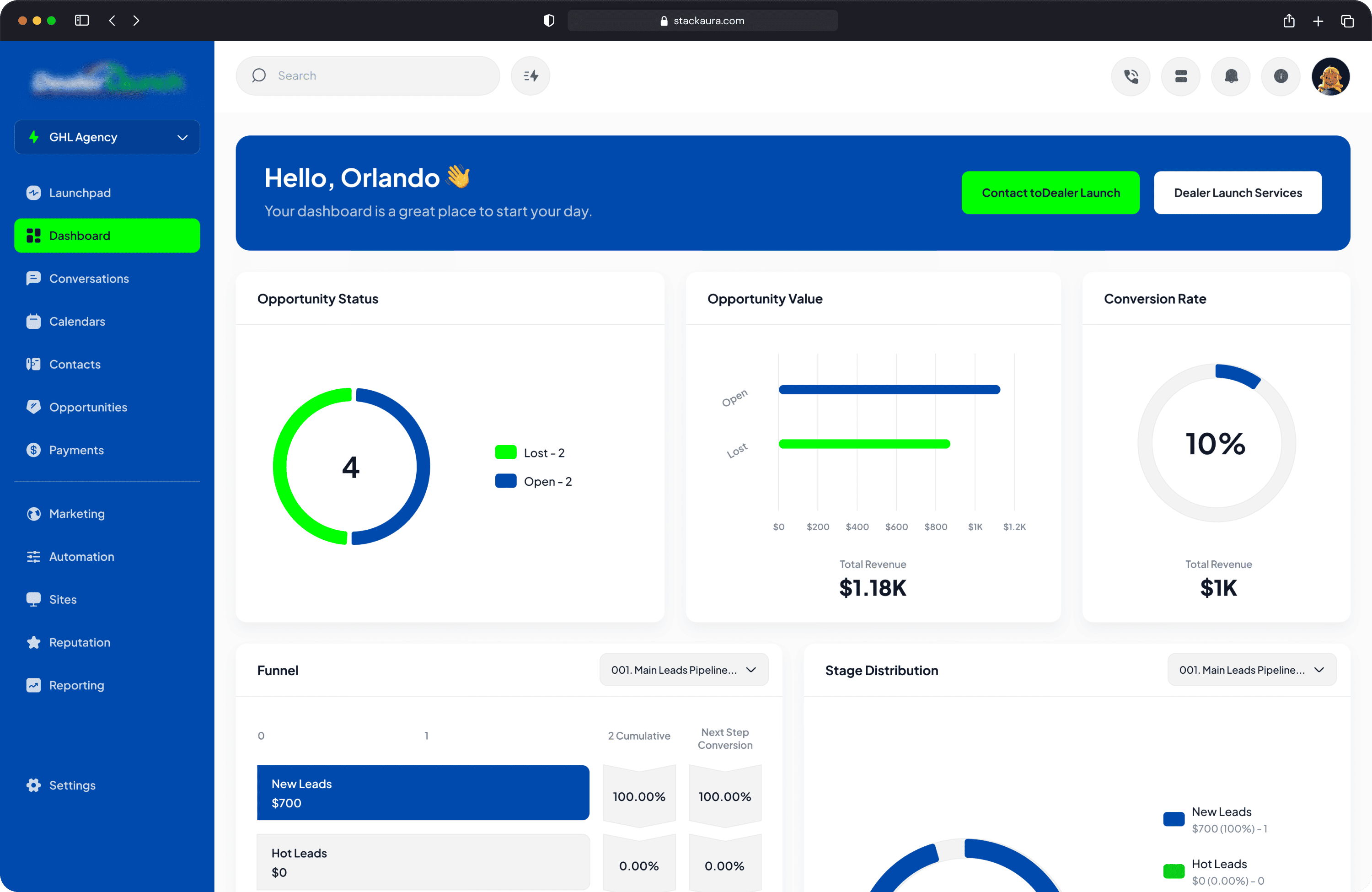Click the phone call icon in the header
Image resolution: width=1372 pixels, height=892 pixels.
click(1131, 76)
